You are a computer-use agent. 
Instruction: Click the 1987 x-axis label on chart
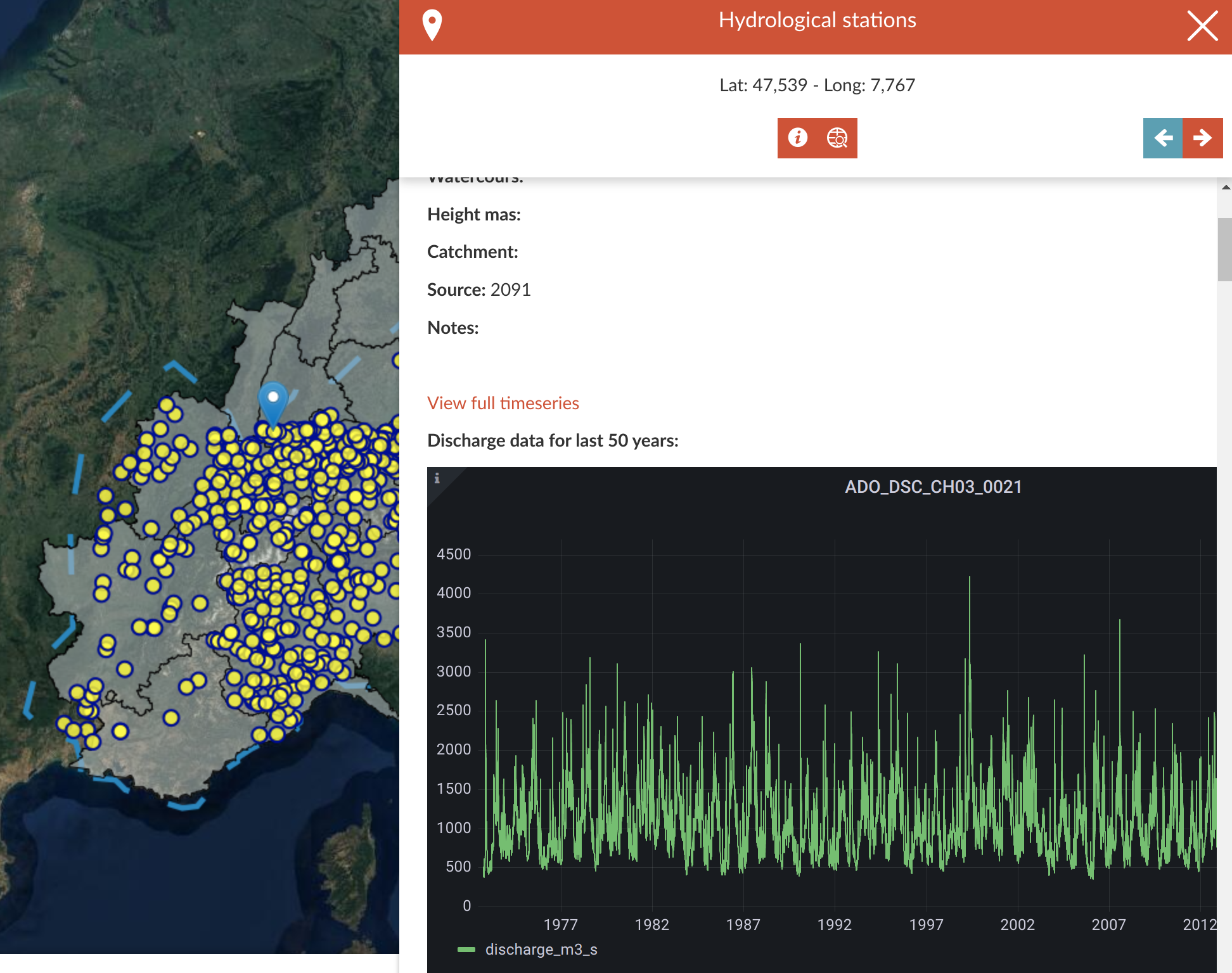click(x=743, y=924)
